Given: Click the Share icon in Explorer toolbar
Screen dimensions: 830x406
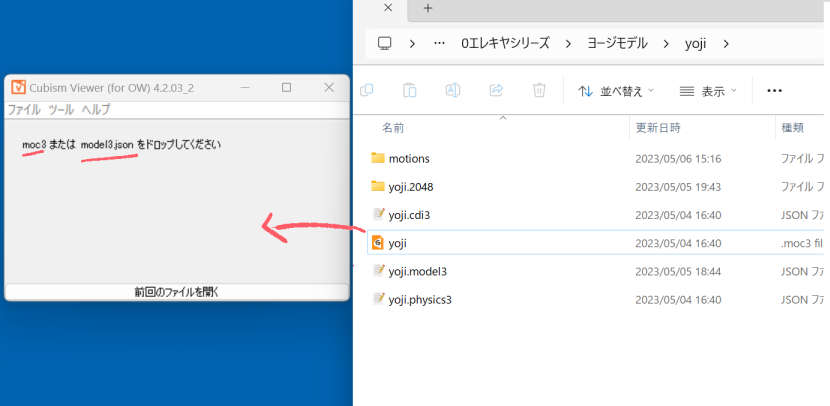Looking at the screenshot, I should point(496,91).
